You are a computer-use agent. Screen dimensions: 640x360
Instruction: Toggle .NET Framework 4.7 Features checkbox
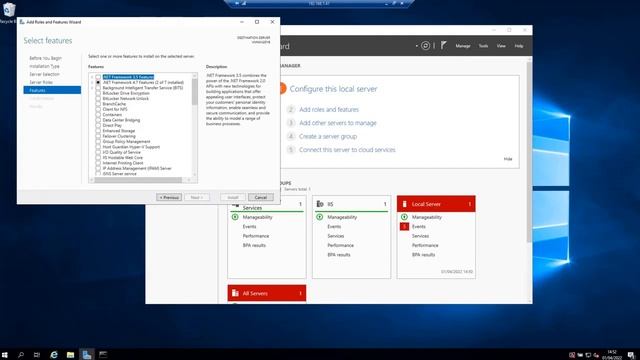98,82
